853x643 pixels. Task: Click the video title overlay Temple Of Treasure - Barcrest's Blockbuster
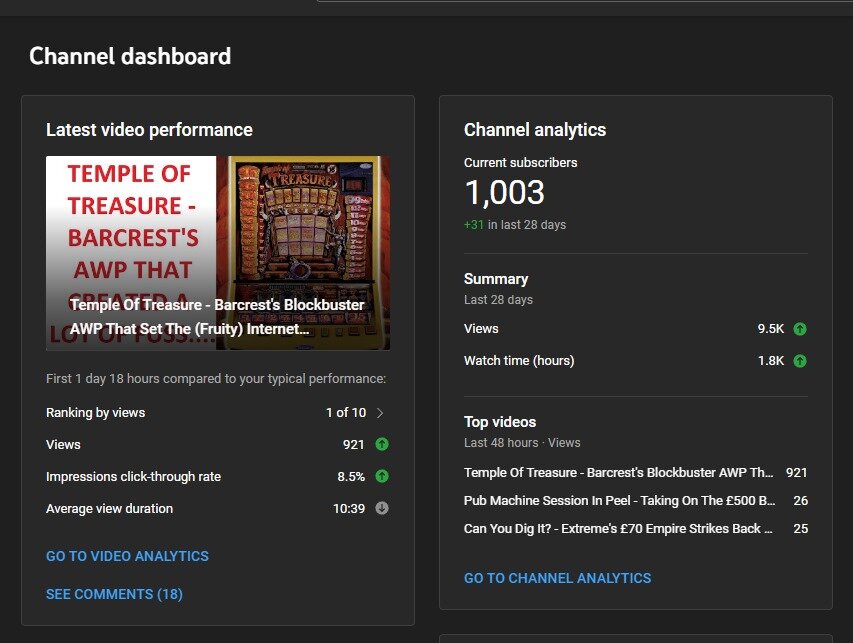click(x=217, y=317)
